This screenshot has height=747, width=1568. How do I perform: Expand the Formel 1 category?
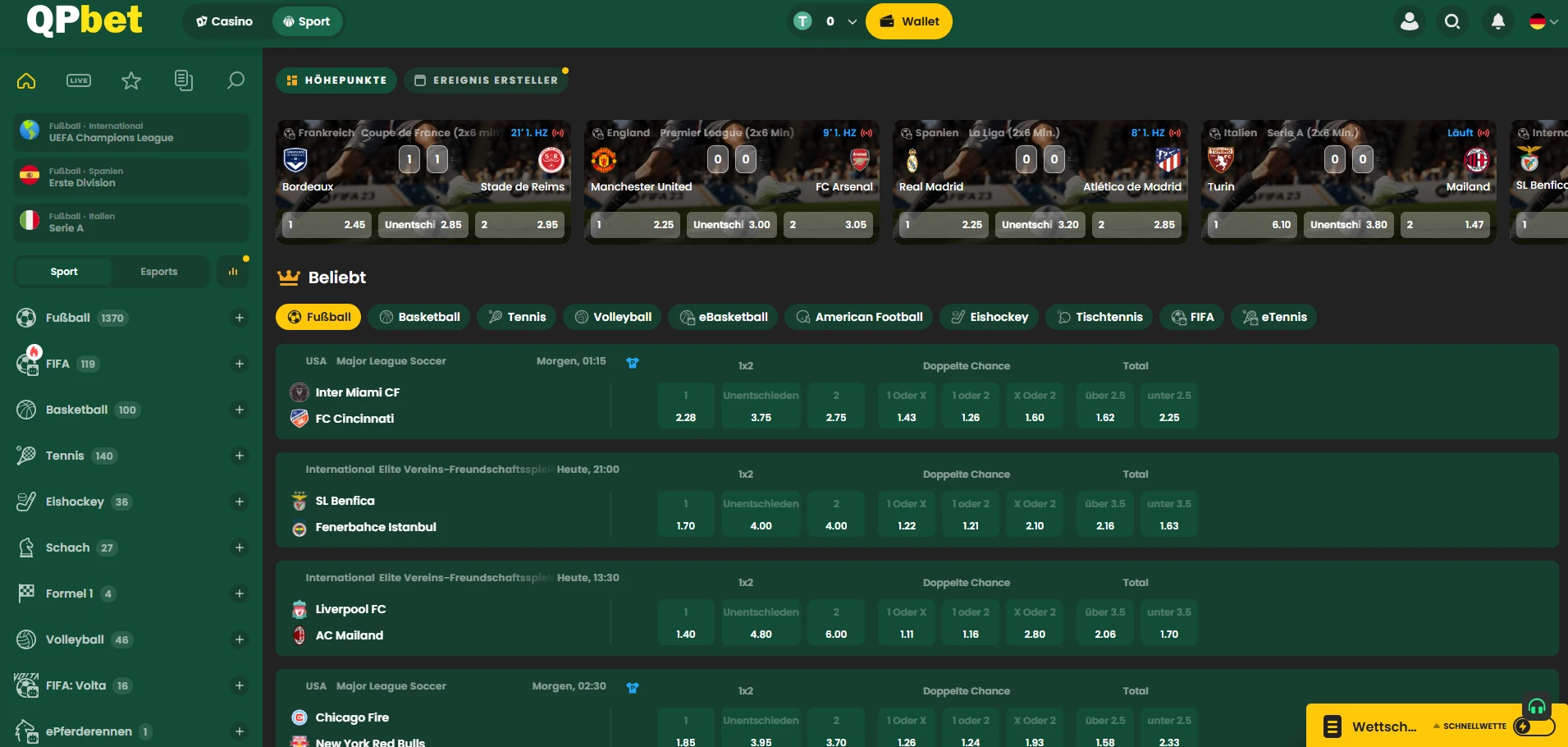(x=240, y=593)
